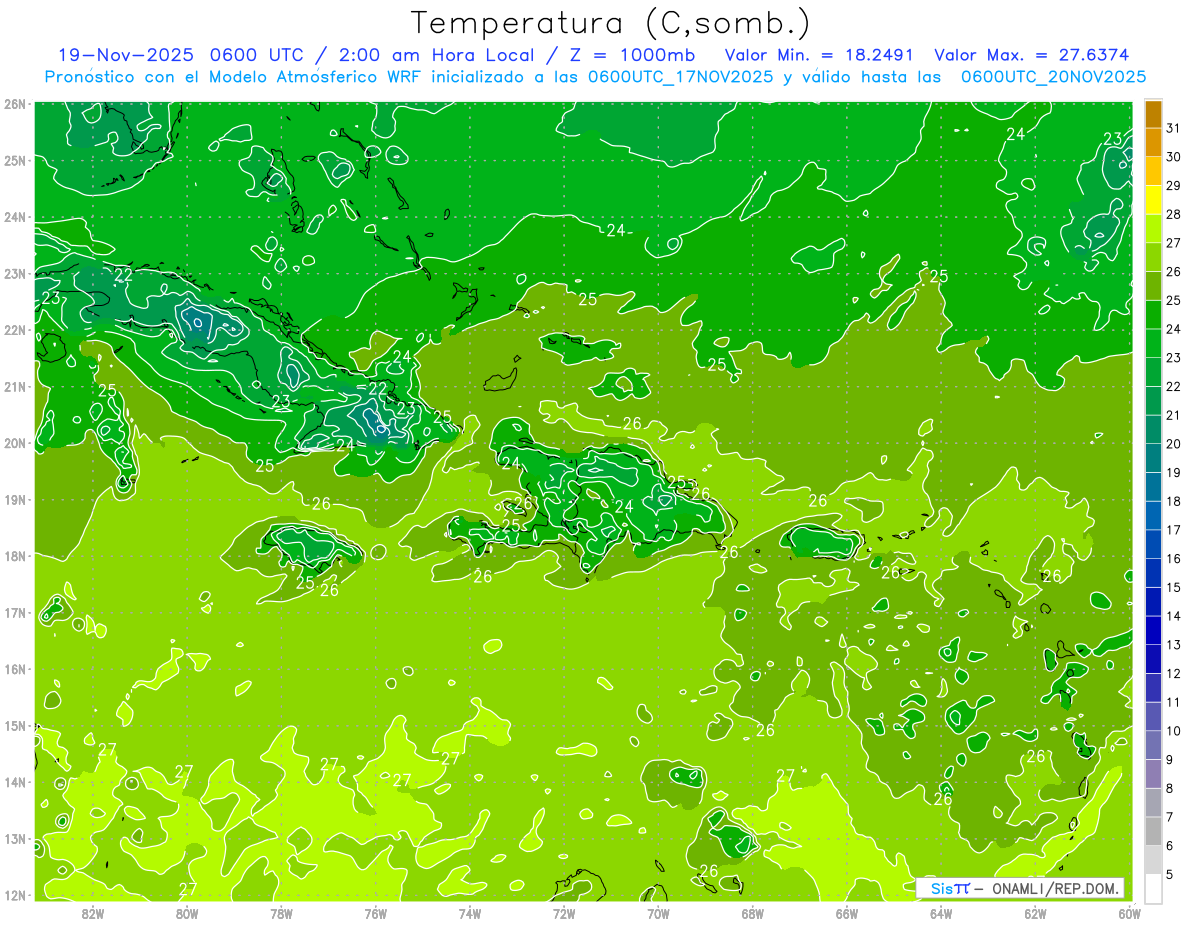Click the orange-brown swatch between legend 30 and 31
Viewport: 1200px width, 927px height.
[x=1153, y=142]
